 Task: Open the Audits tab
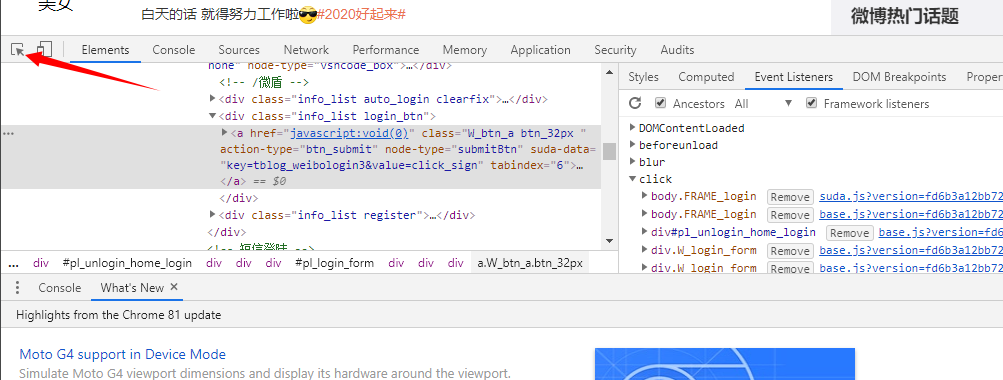677,50
